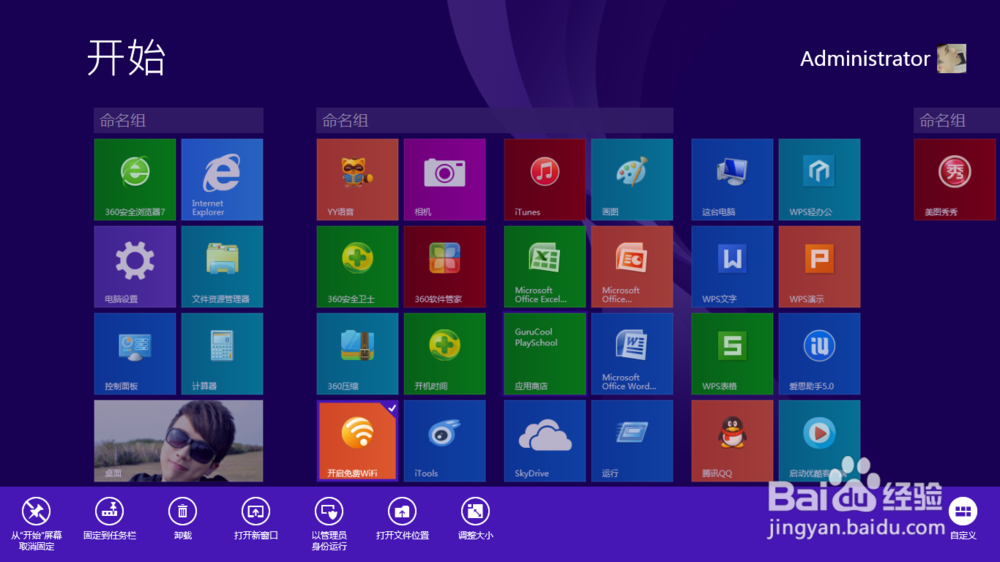Open the WPS演示 tile
1000x562 pixels.
coord(820,267)
